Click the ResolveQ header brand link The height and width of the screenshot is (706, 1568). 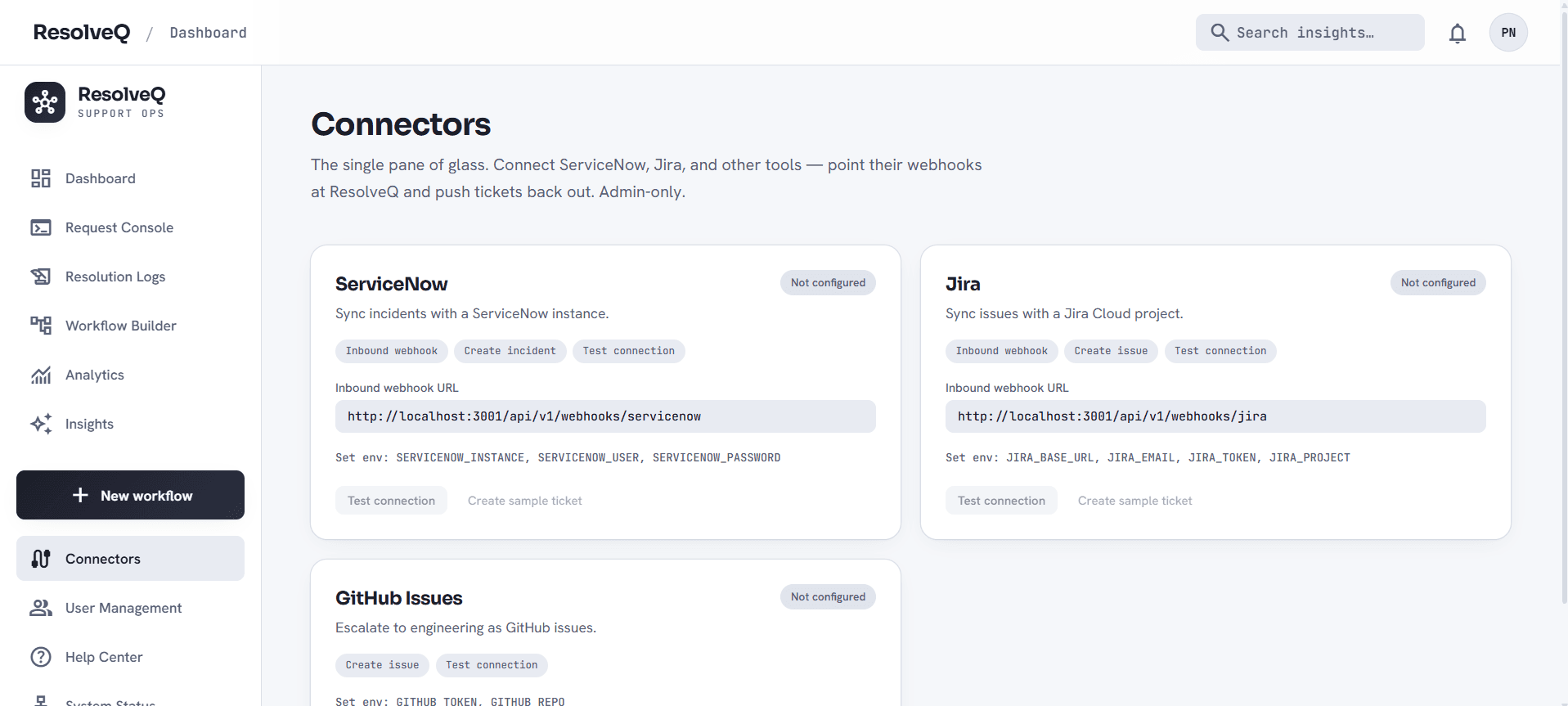tap(82, 33)
